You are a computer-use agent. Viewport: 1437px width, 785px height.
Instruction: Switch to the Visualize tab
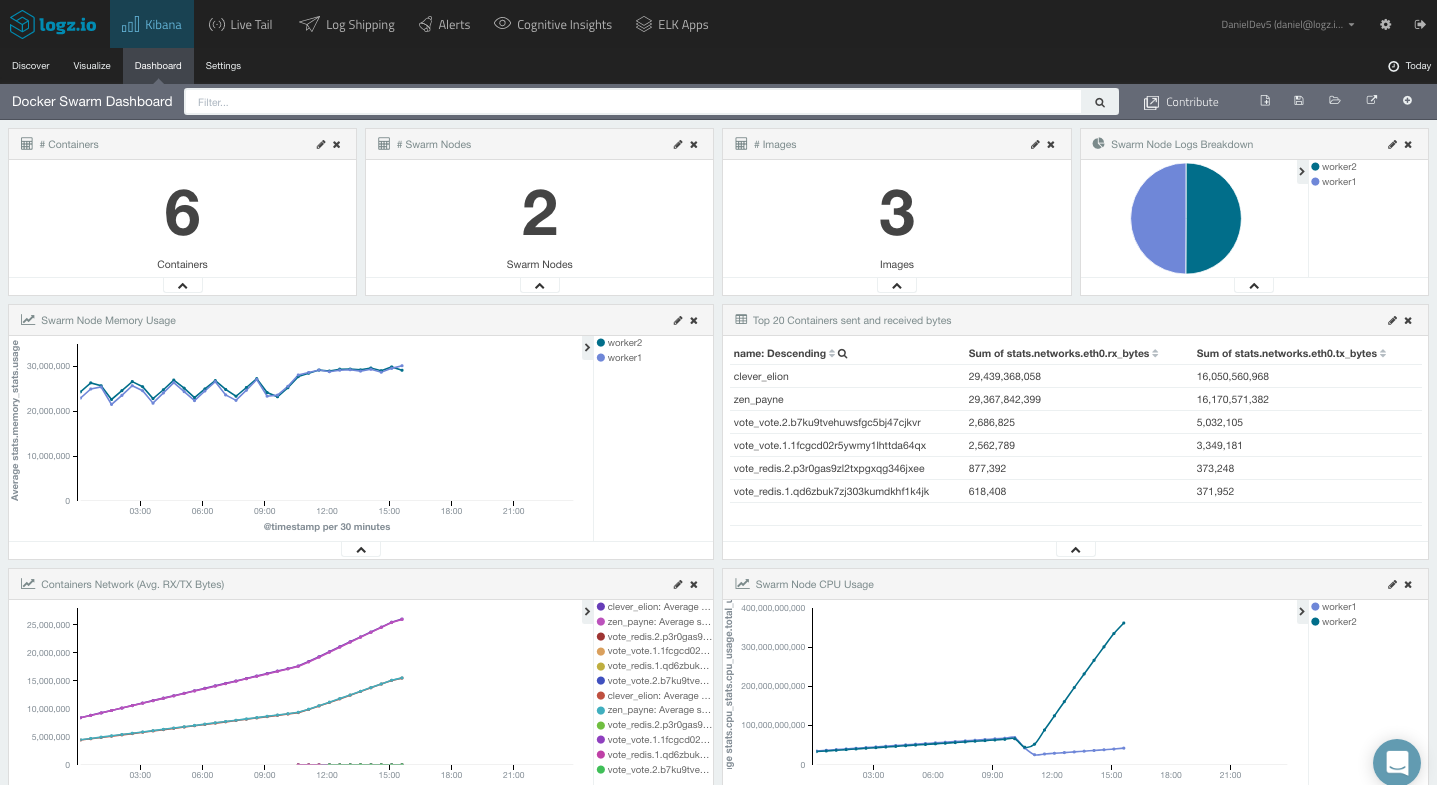pyautogui.click(x=92, y=66)
